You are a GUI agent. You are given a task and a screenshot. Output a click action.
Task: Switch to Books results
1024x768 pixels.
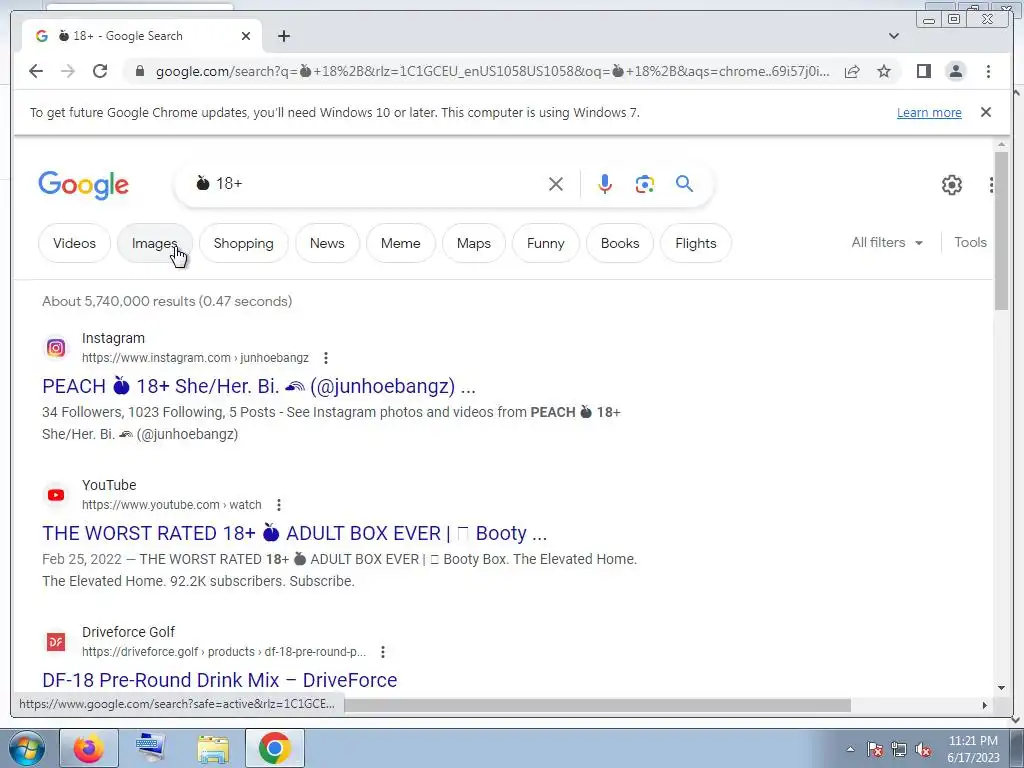coord(620,243)
